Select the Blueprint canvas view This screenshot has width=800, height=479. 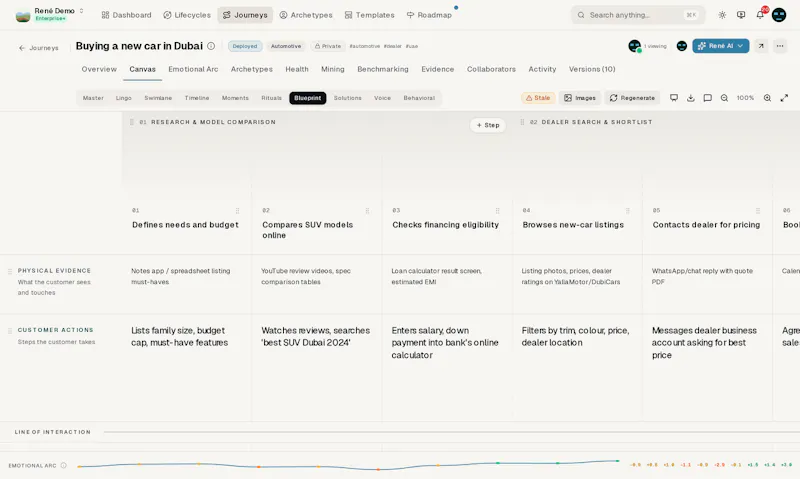tap(308, 98)
